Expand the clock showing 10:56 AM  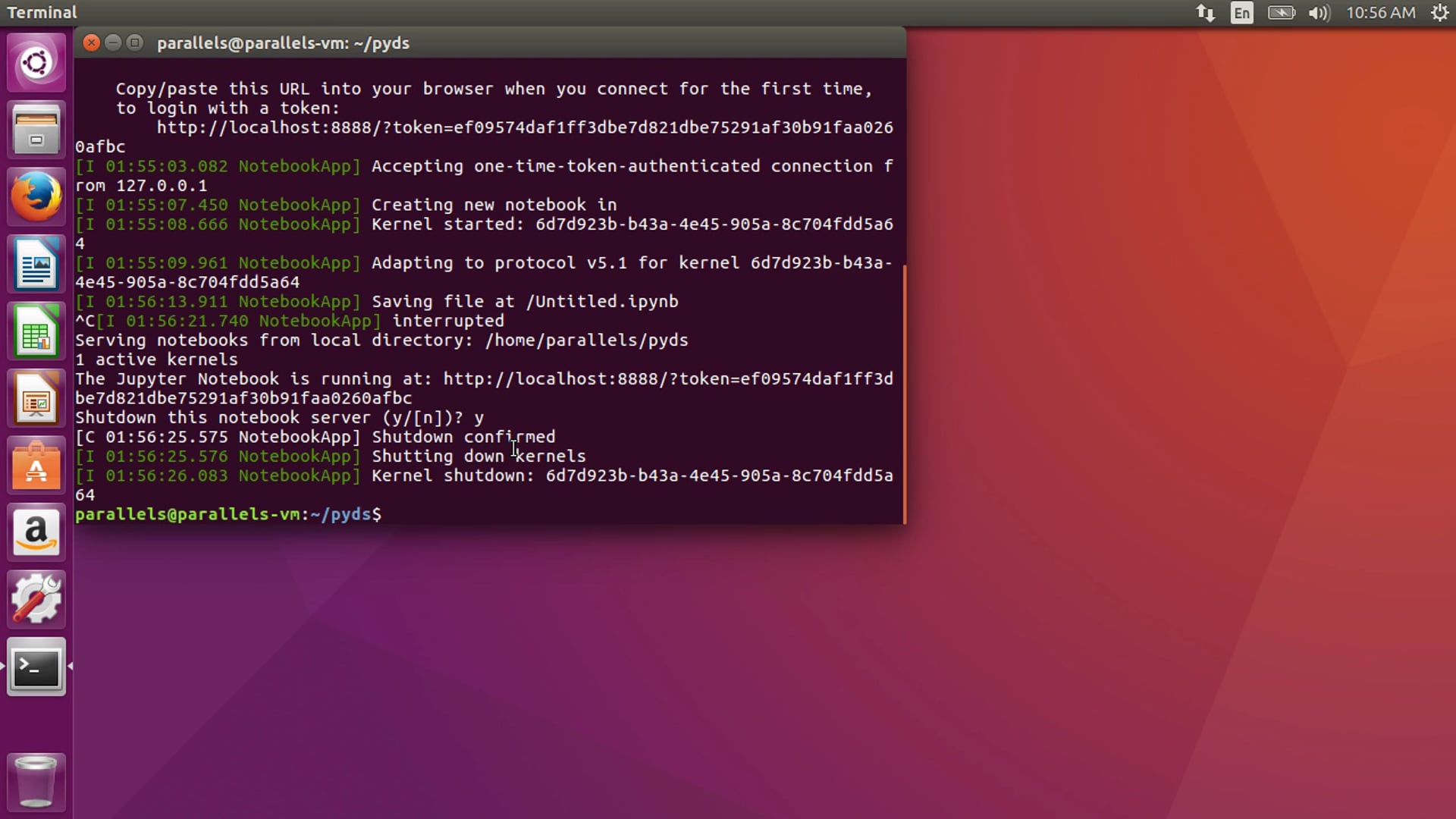click(1380, 12)
